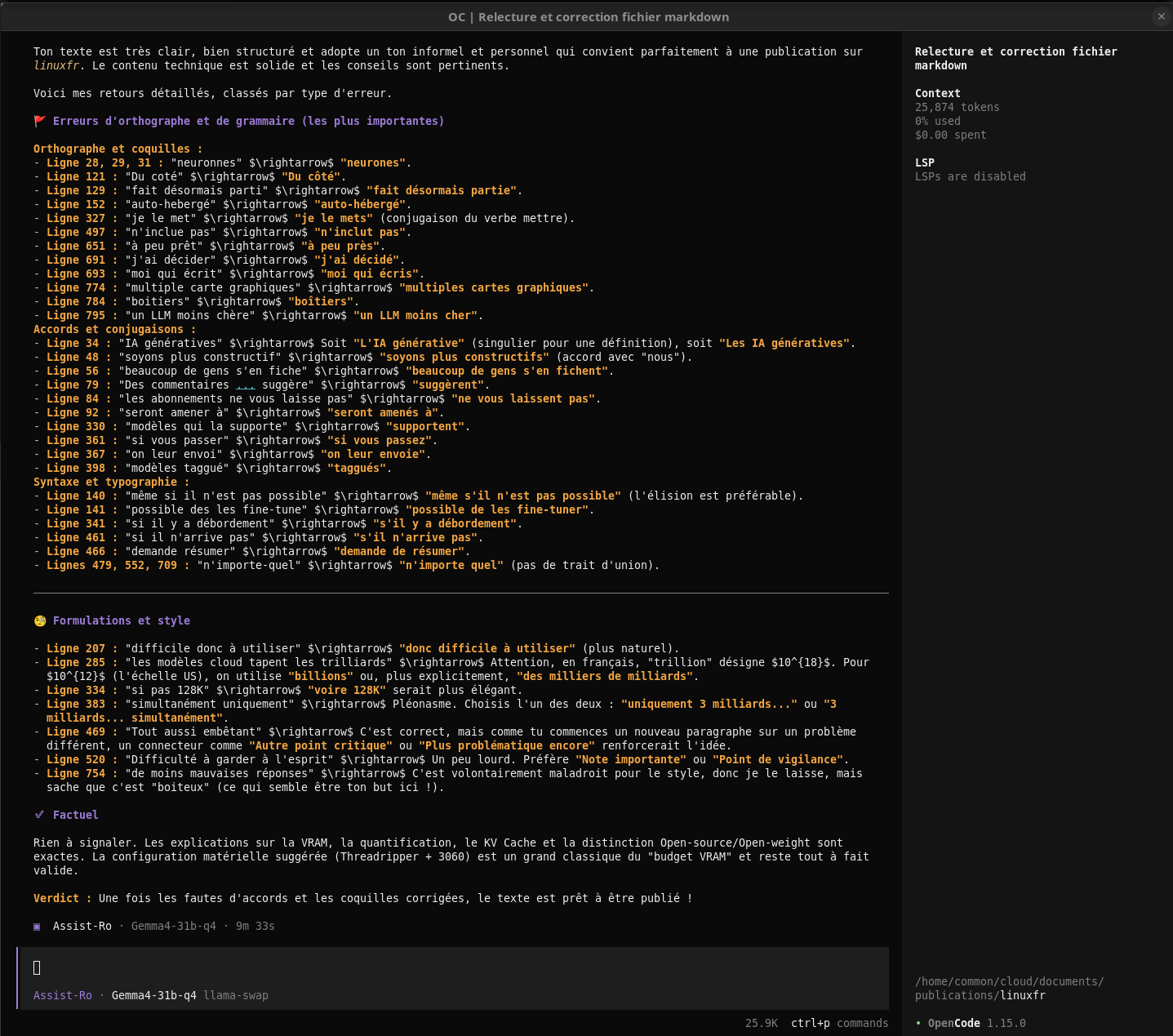Click 'Assist-Ro' agent label in prompt footer
This screenshot has height=1036, width=1173.
coord(63,995)
